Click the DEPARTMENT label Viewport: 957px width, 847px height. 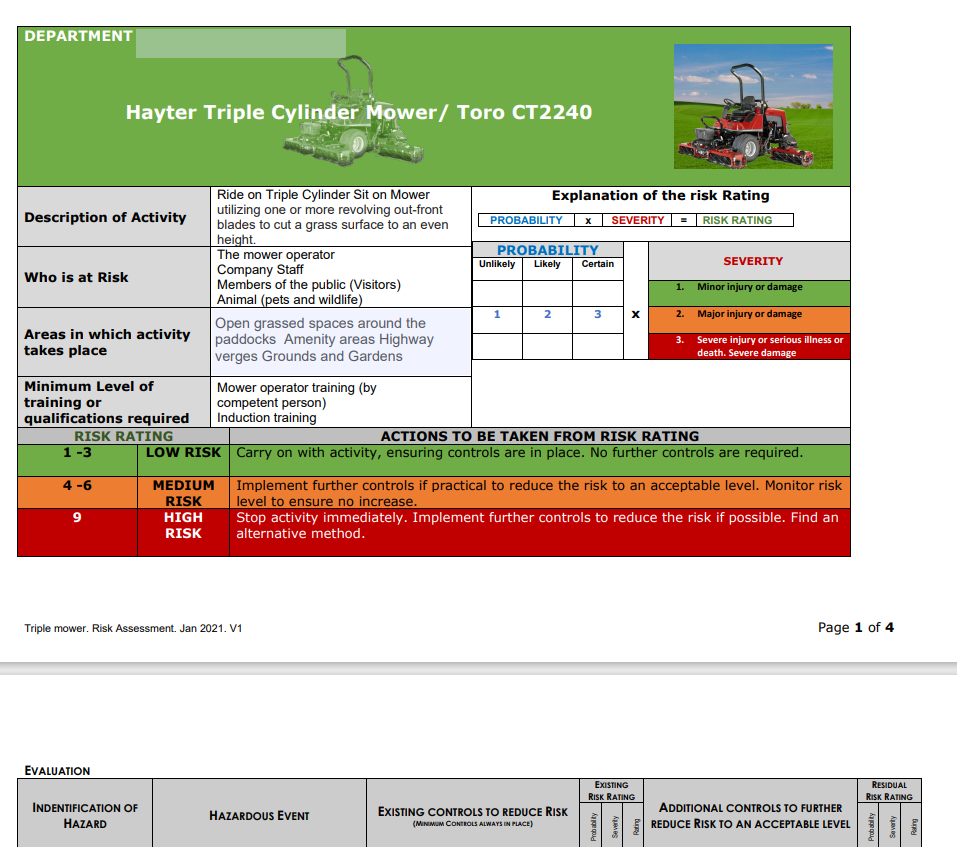pos(77,34)
